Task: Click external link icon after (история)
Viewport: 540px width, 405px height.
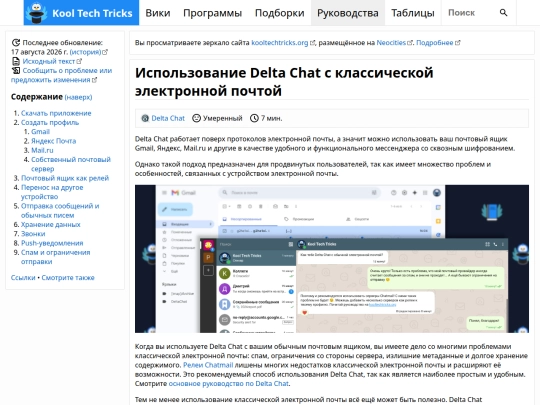Action: coord(105,52)
